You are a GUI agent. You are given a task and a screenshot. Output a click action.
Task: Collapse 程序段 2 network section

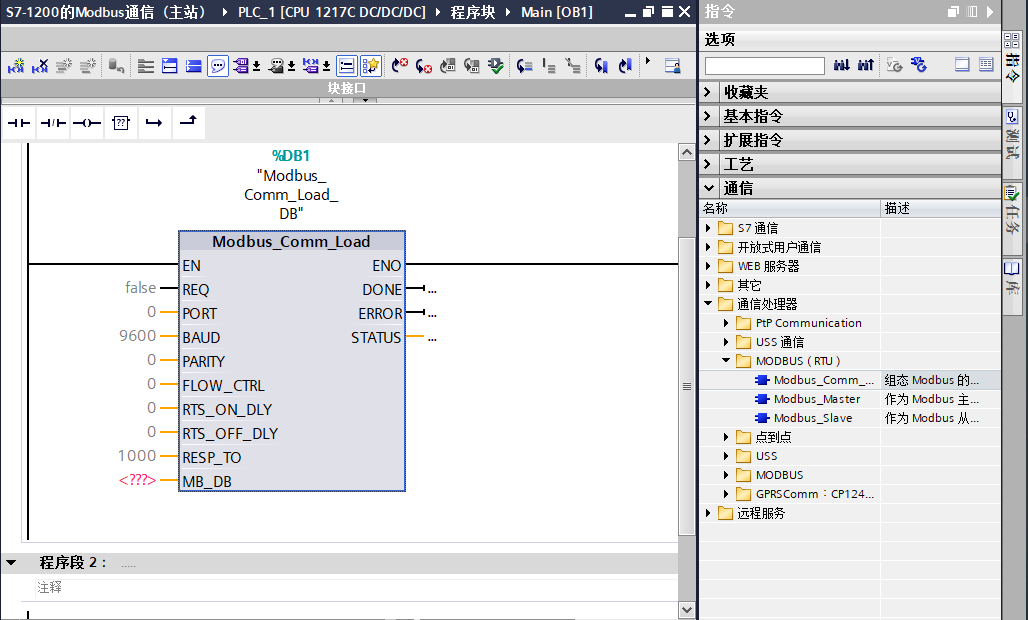11,563
